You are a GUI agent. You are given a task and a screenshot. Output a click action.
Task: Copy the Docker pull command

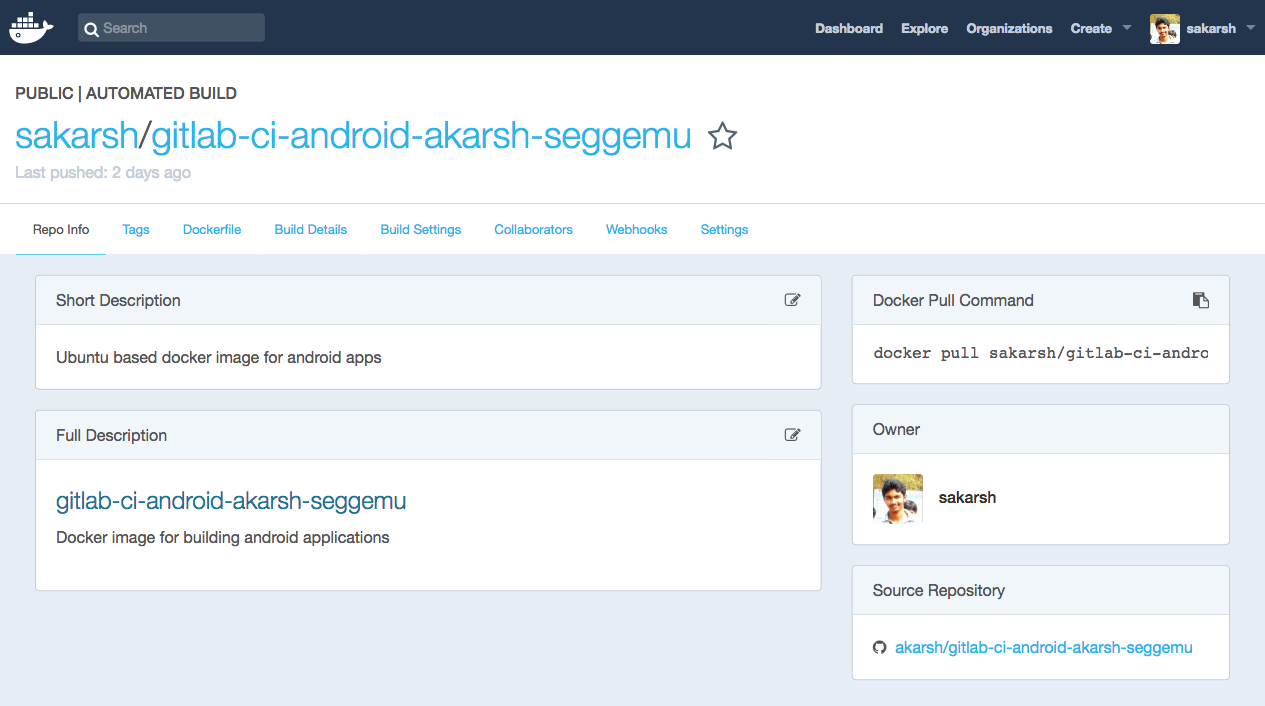pos(1201,300)
